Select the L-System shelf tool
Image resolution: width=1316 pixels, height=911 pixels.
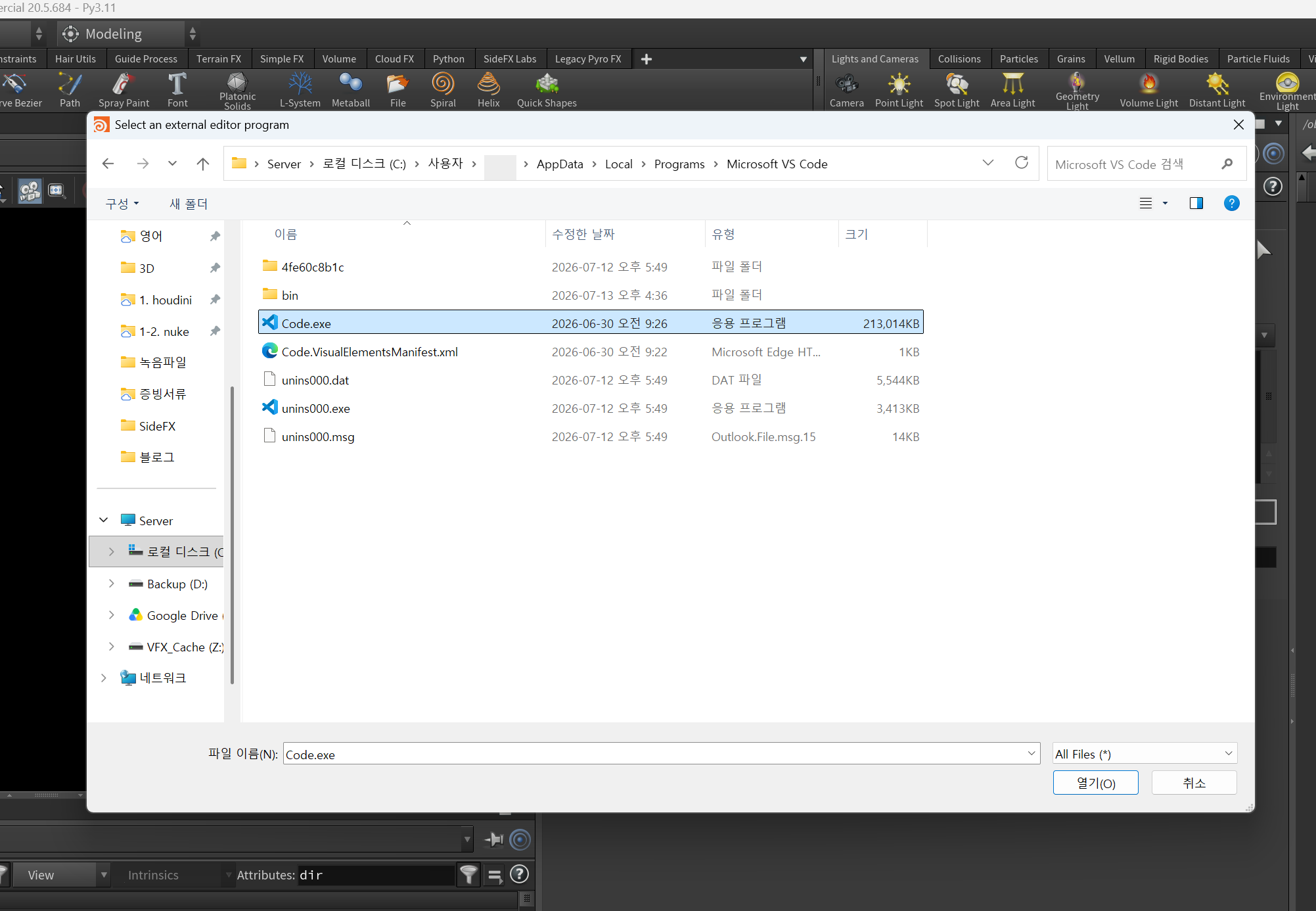[x=300, y=90]
